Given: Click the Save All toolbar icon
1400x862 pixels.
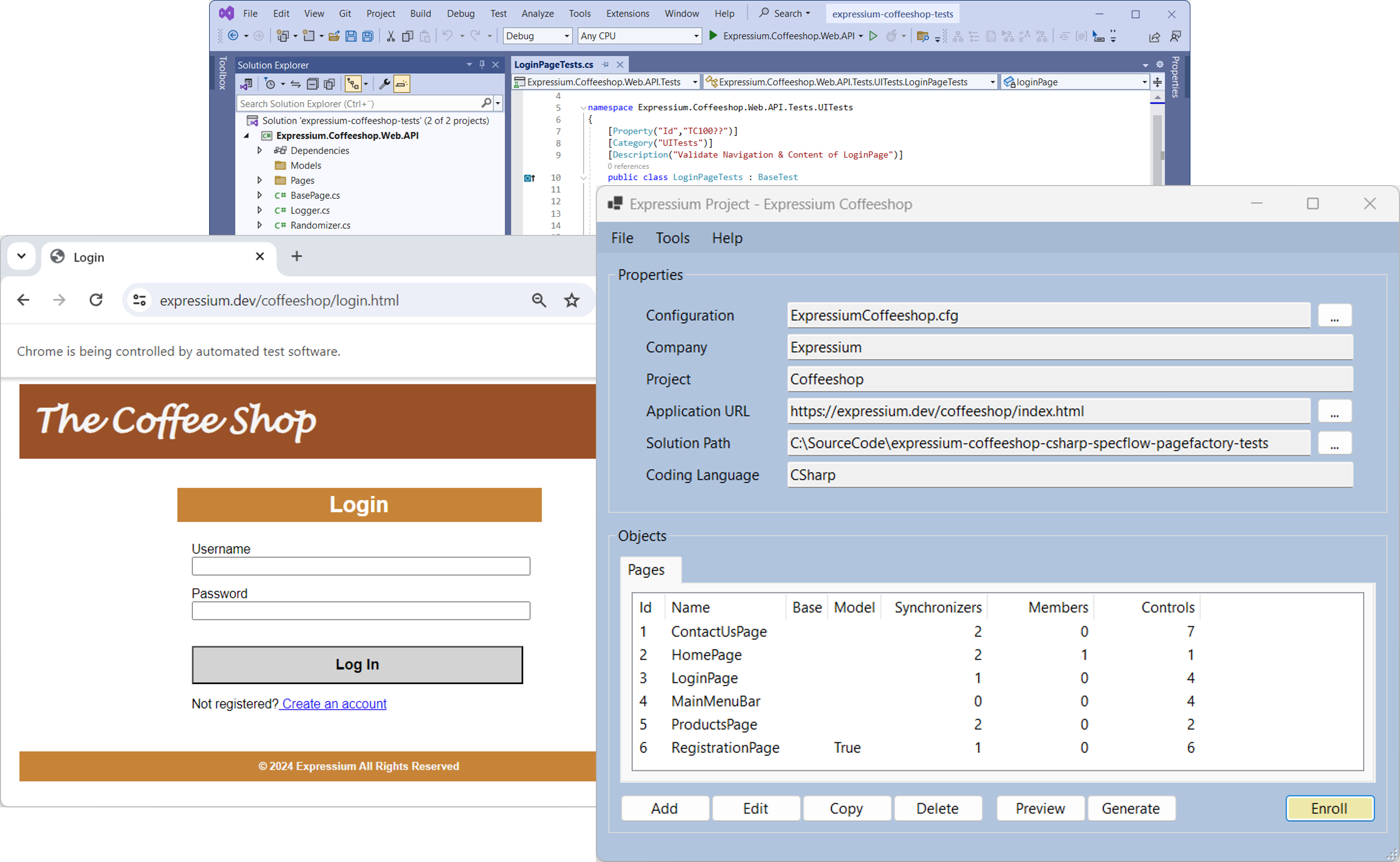Looking at the screenshot, I should pyautogui.click(x=368, y=36).
